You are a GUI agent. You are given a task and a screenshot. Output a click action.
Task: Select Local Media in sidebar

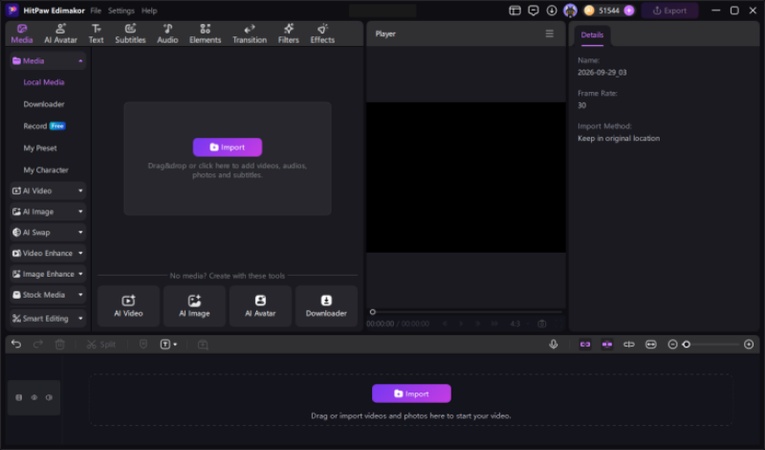[x=44, y=82]
